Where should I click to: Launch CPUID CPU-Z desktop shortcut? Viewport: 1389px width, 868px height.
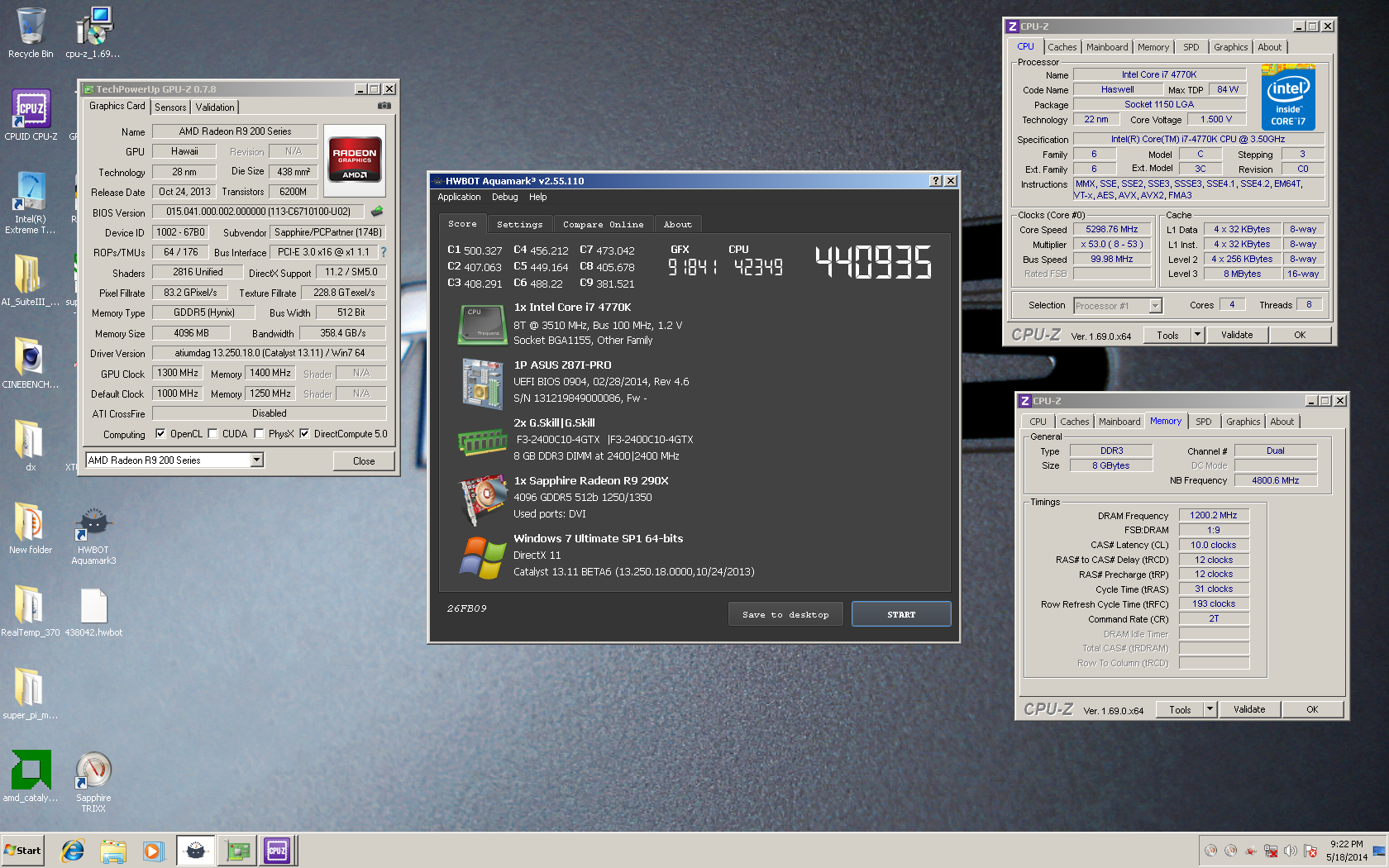31,116
